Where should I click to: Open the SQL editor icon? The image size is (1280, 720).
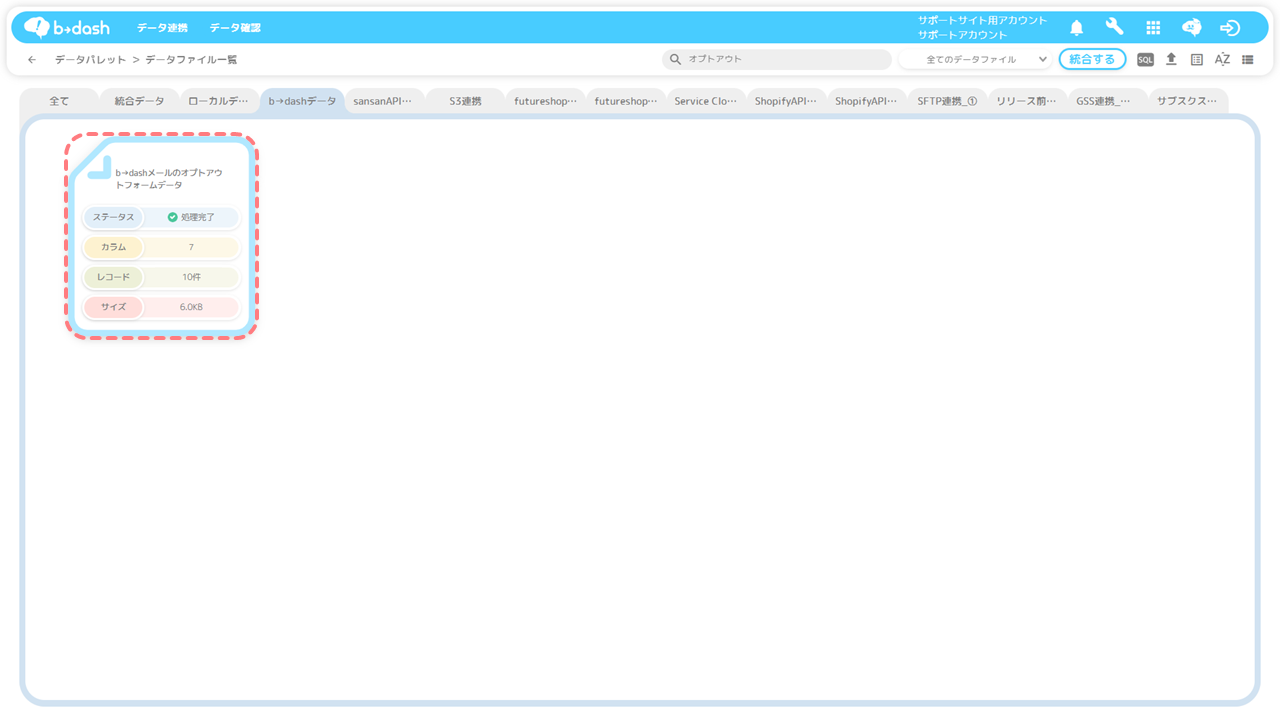(1145, 60)
